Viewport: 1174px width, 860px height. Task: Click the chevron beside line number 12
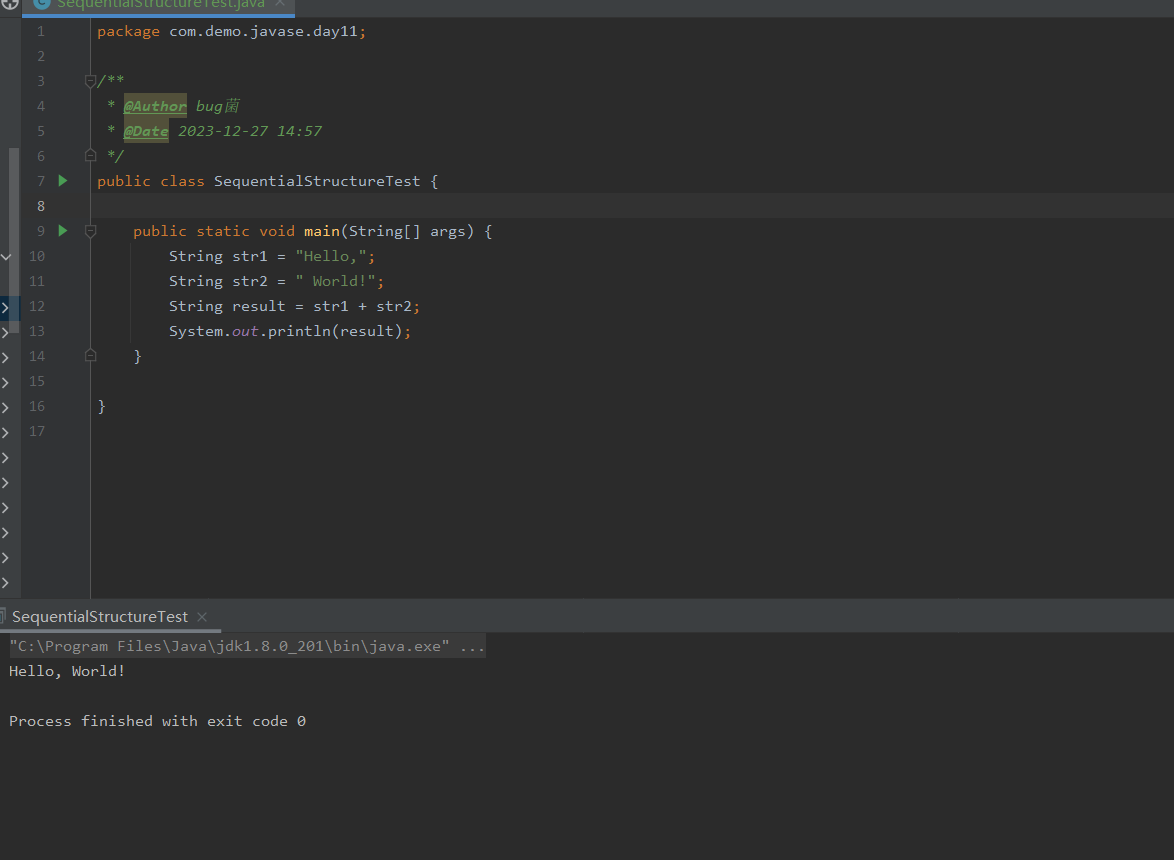pyautogui.click(x=5, y=307)
